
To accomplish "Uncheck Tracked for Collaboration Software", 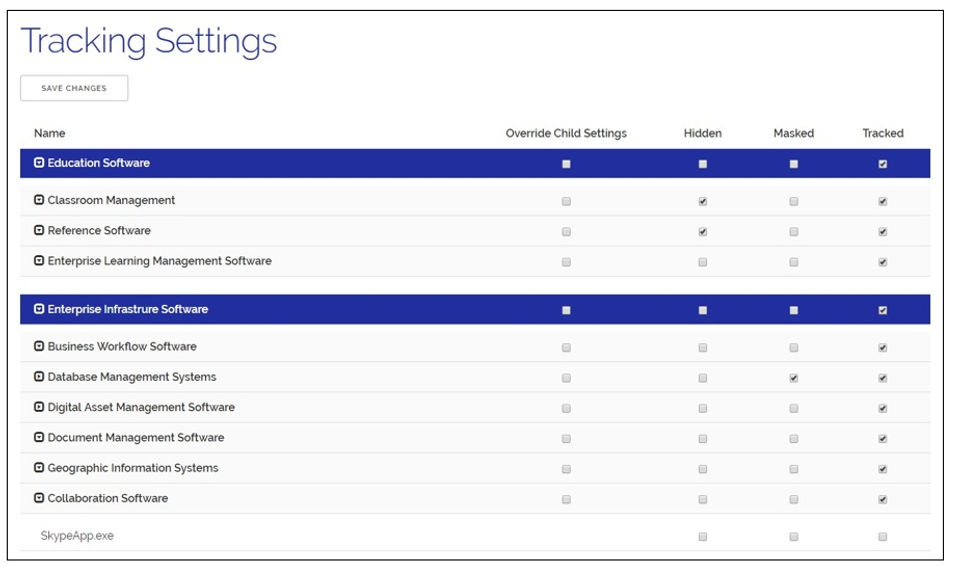I will (x=883, y=500).
